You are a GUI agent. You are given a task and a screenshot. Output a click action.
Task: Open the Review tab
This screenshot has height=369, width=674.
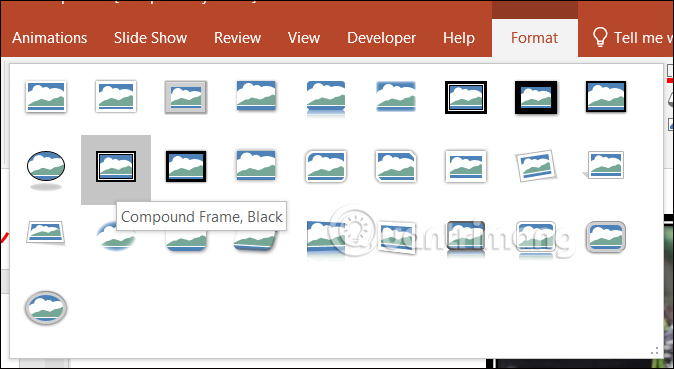pos(237,38)
